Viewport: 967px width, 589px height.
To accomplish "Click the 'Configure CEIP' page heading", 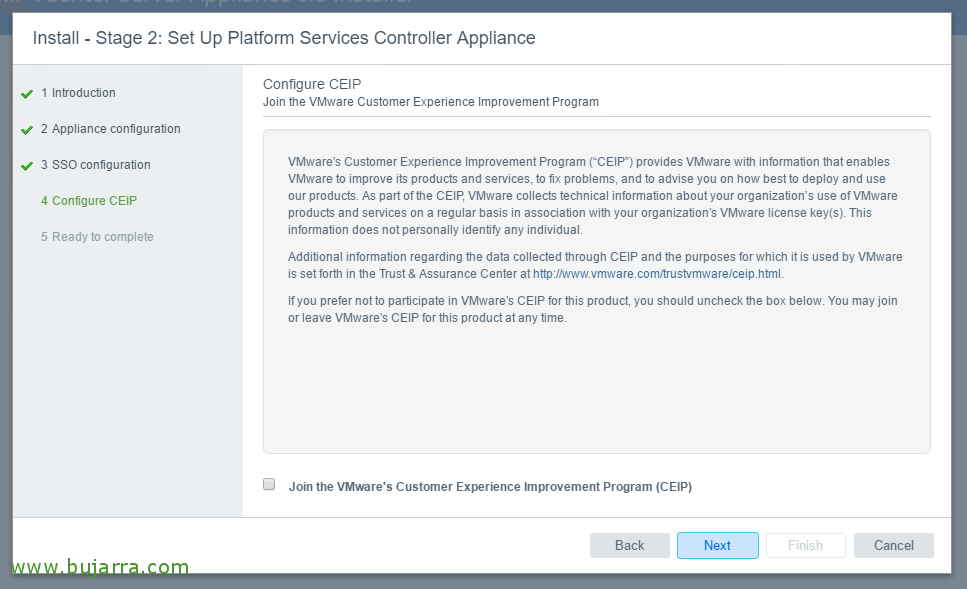I will click(312, 84).
